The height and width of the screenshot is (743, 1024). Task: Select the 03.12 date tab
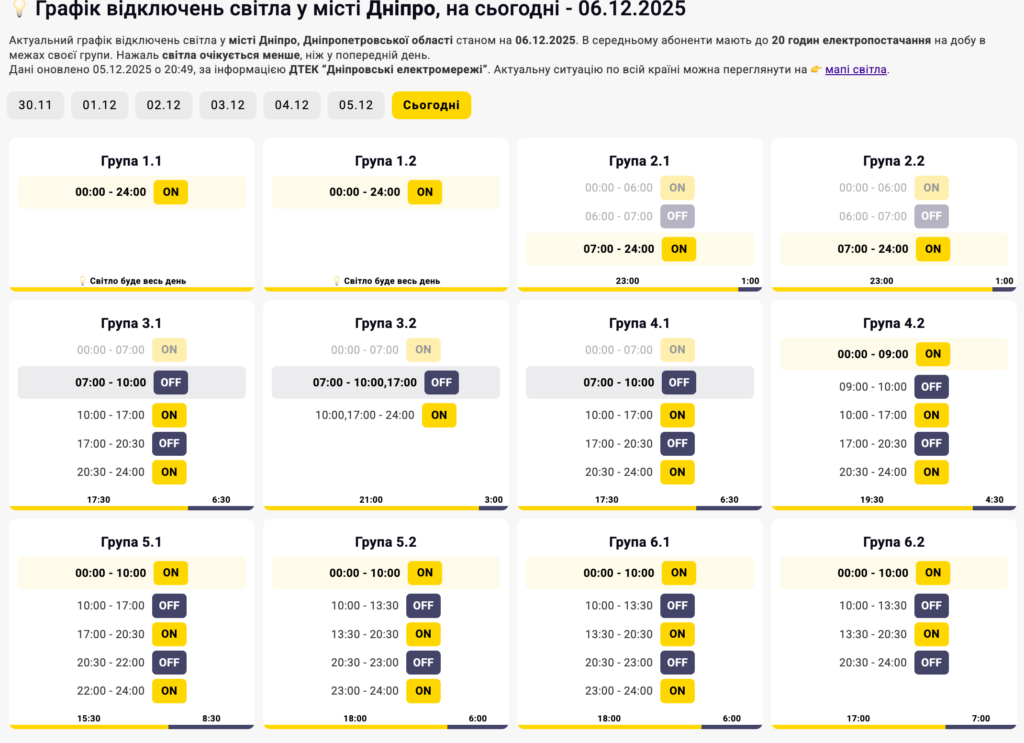pyautogui.click(x=228, y=105)
